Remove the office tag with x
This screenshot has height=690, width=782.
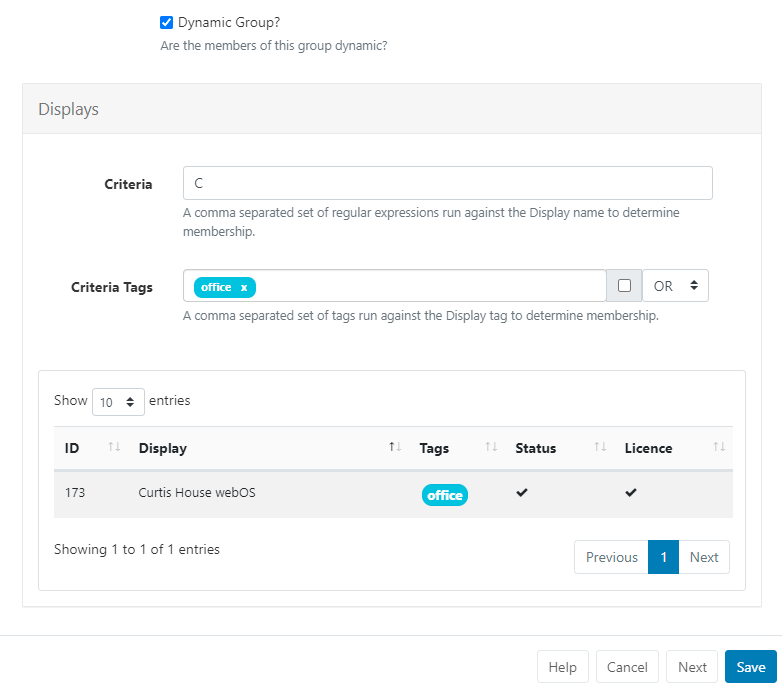(x=243, y=287)
